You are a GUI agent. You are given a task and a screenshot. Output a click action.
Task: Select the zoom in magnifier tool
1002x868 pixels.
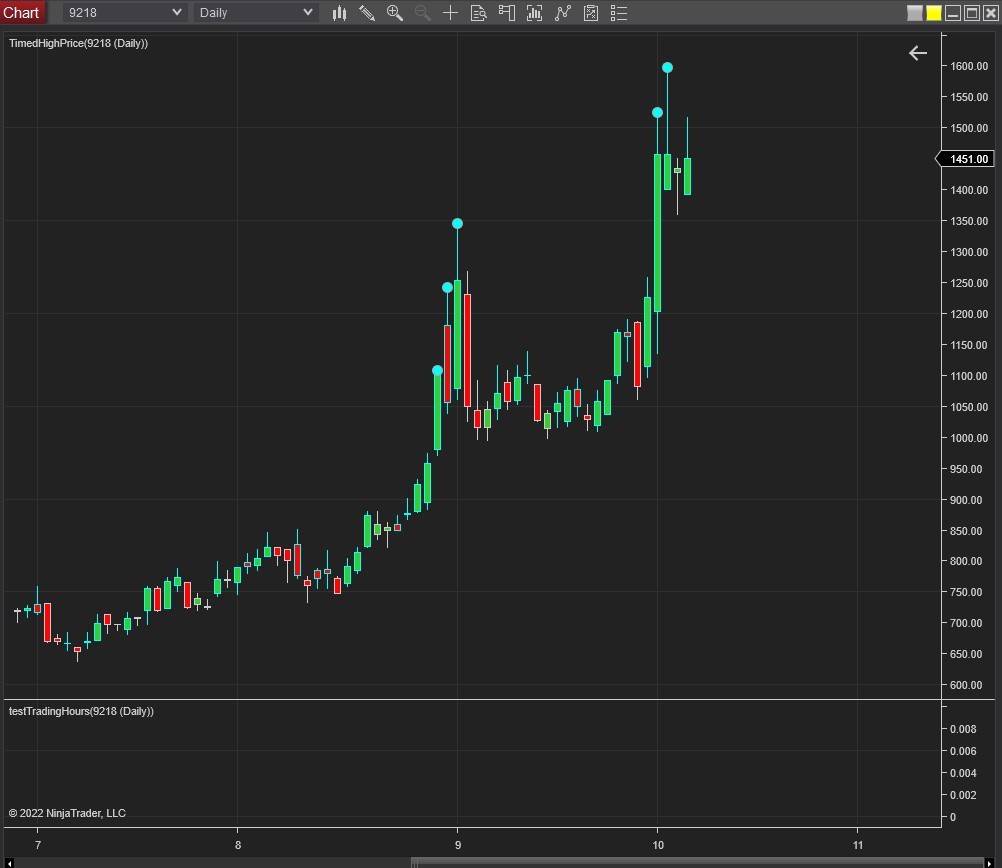395,13
